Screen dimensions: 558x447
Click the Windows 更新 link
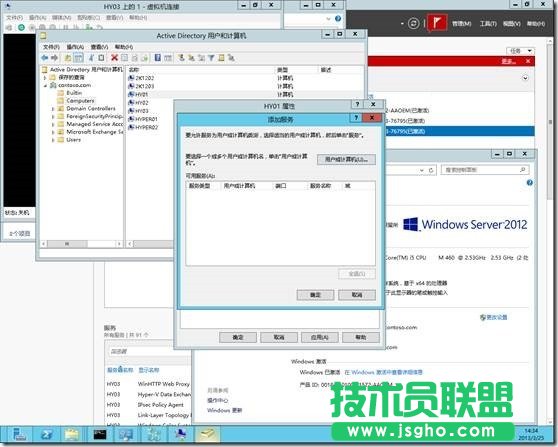click(x=225, y=410)
